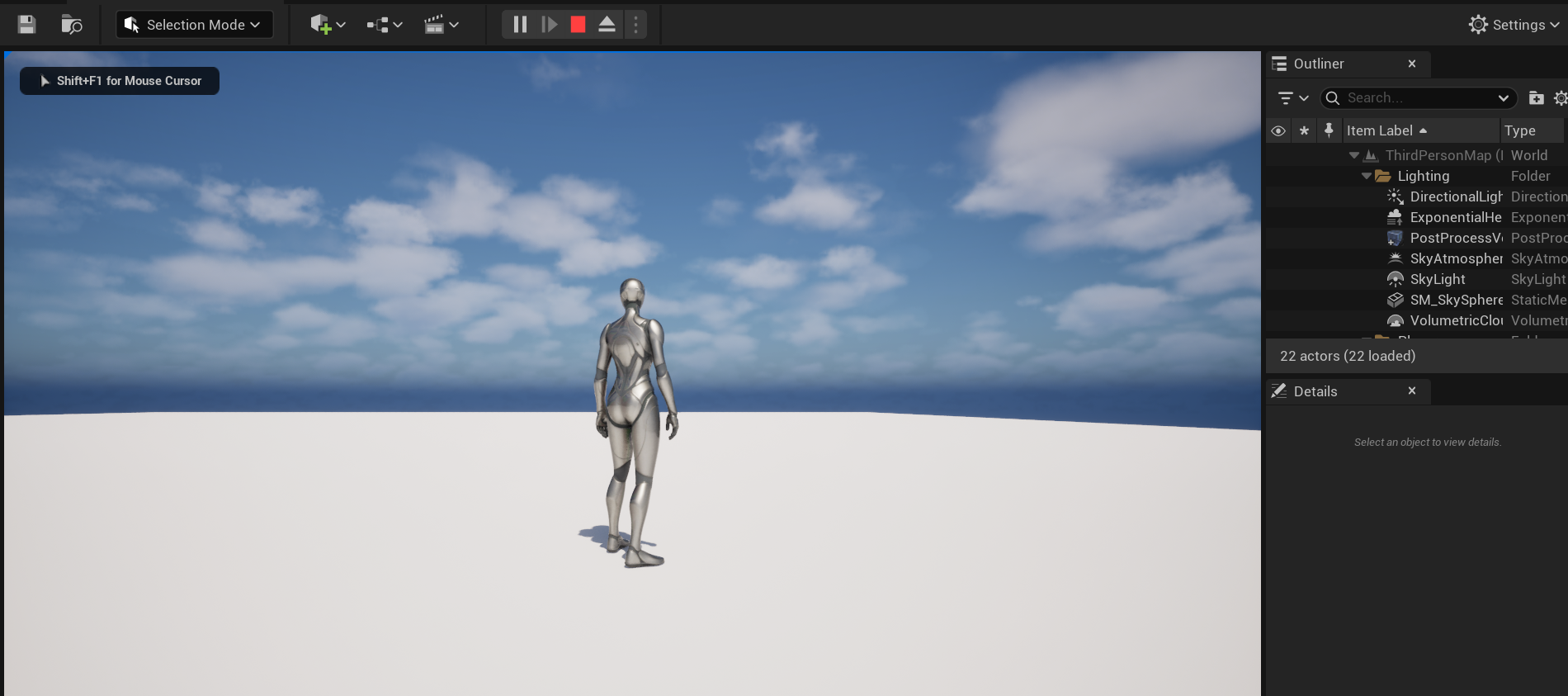Focus the Outliner search field
The image size is (1568, 696).
pos(1418,98)
